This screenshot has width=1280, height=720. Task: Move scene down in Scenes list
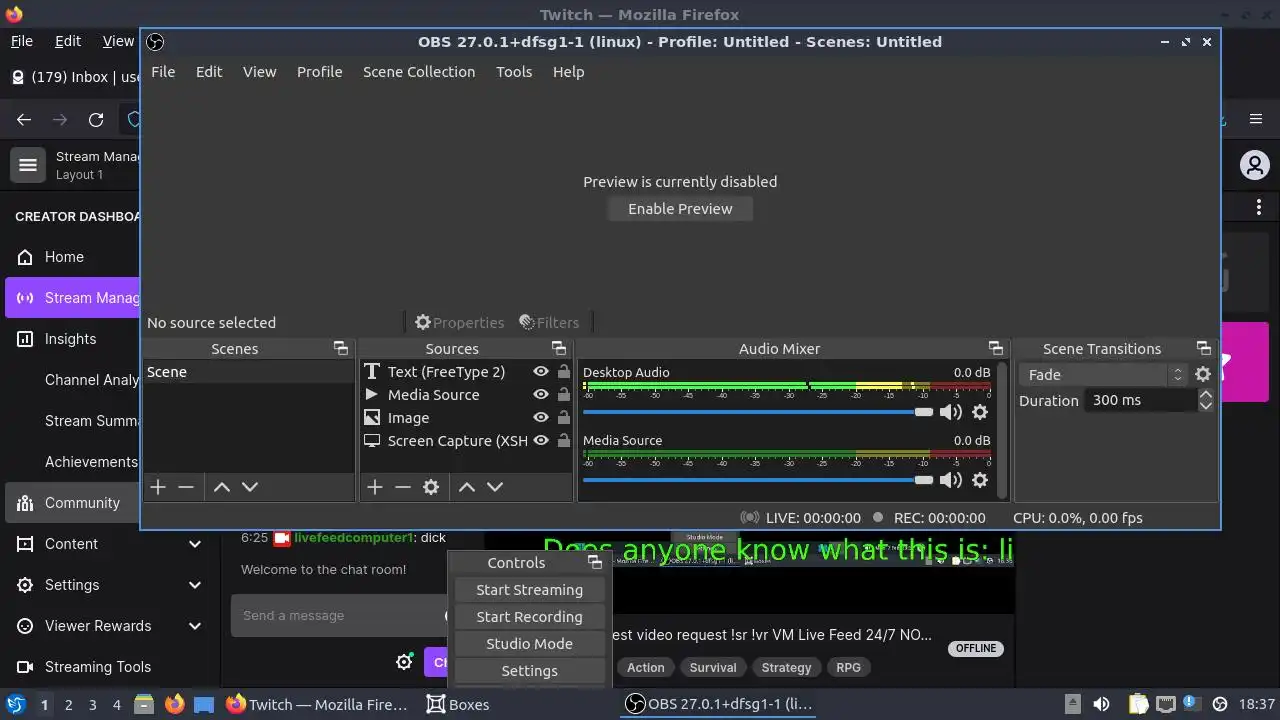tap(250, 487)
